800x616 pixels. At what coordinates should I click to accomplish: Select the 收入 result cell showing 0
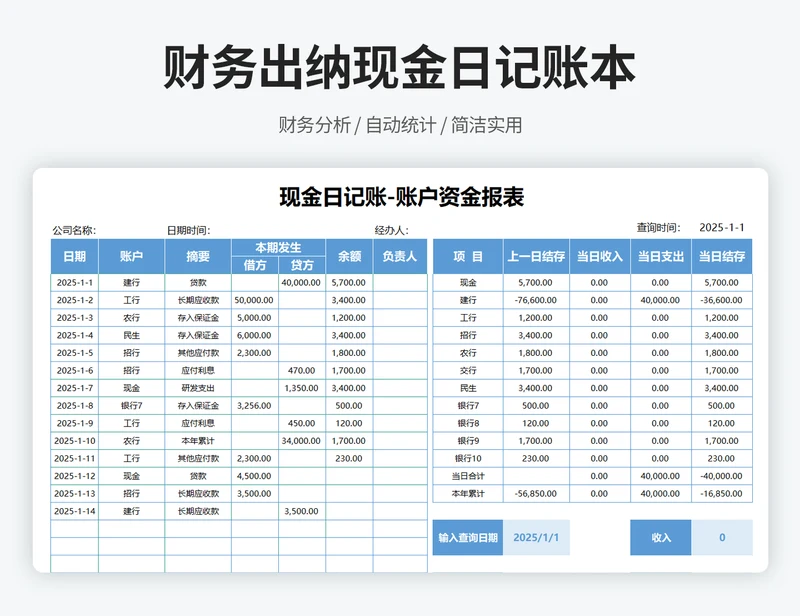click(x=721, y=537)
